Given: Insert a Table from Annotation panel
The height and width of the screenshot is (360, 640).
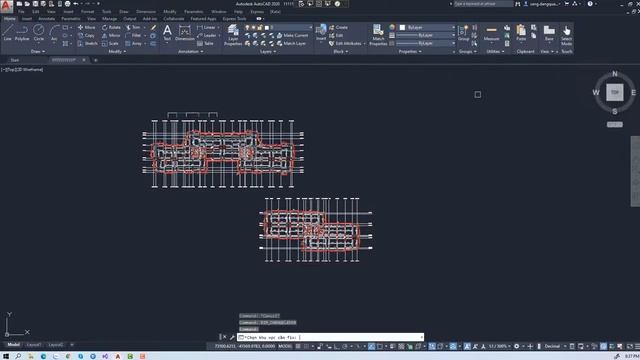Looking at the screenshot, I should (205, 43).
